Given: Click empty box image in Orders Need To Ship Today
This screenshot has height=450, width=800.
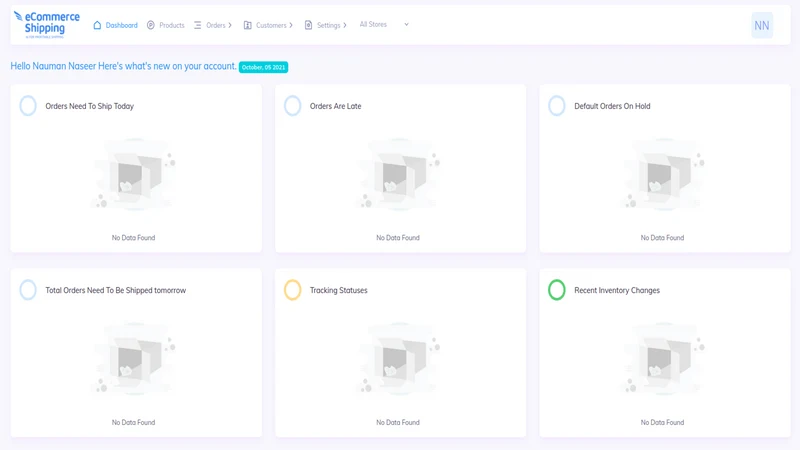Looking at the screenshot, I should [134, 175].
